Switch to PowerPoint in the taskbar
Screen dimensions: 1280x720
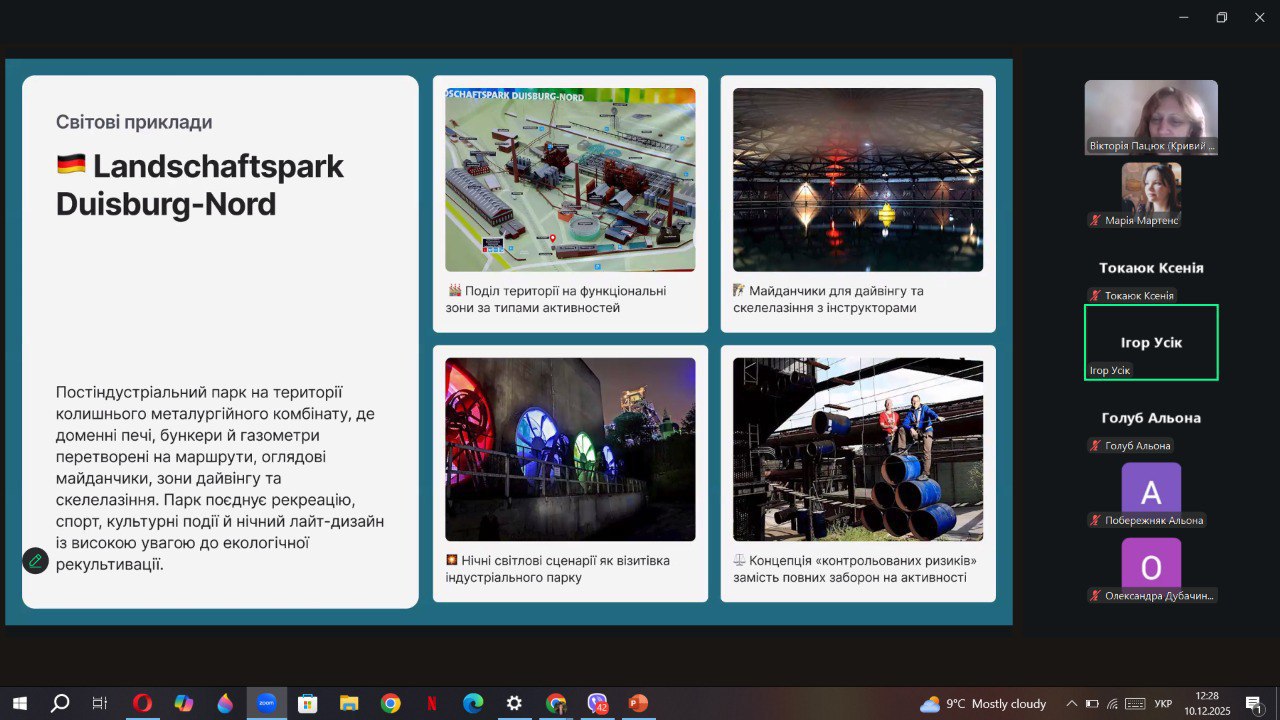click(638, 703)
